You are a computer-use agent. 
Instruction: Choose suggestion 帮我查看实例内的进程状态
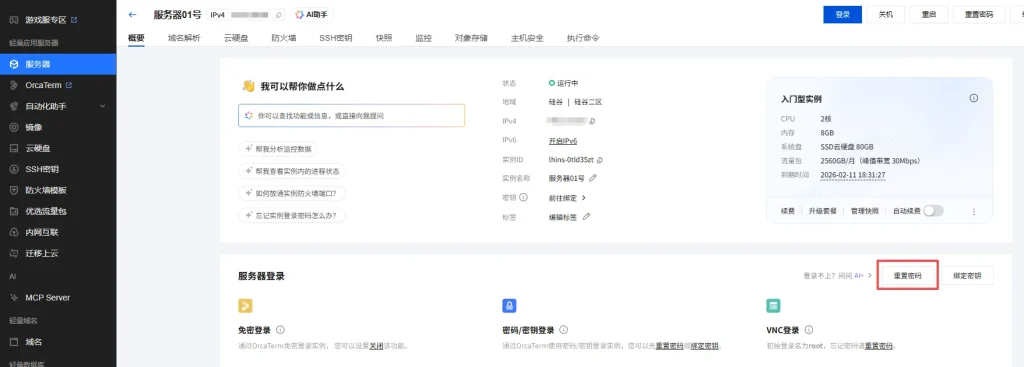tap(293, 171)
